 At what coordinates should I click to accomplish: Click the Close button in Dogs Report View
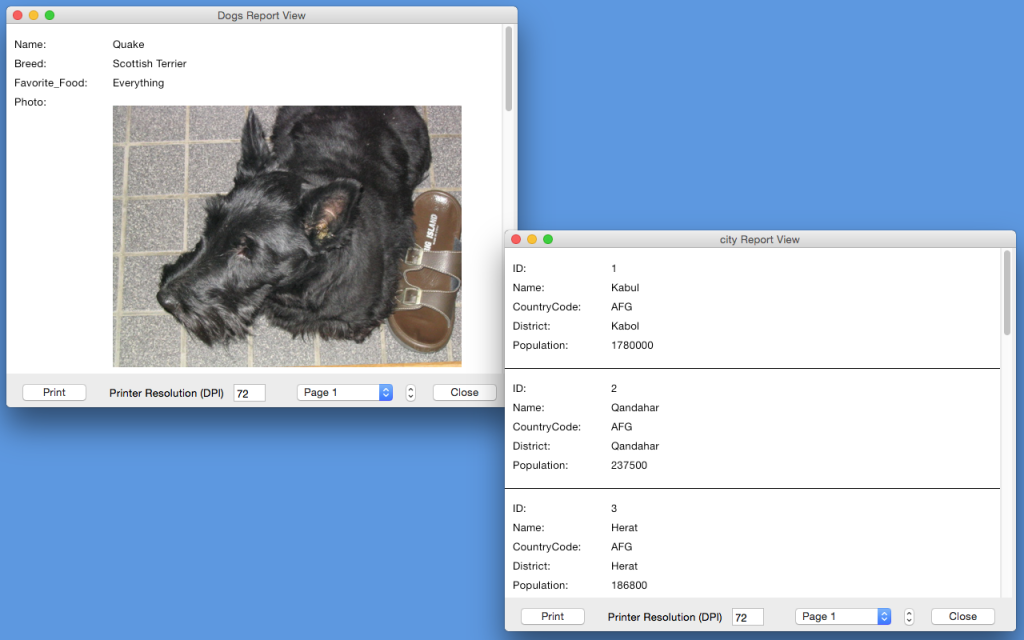point(464,393)
